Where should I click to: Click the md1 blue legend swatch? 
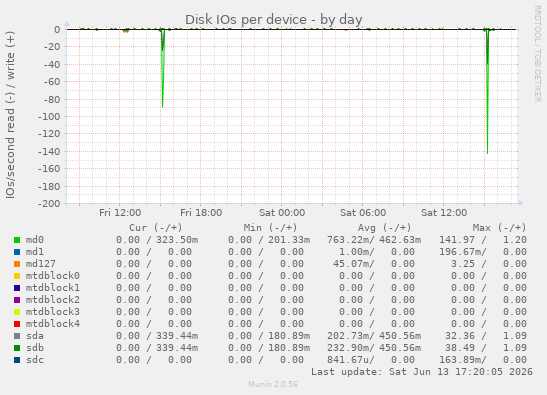coord(17,252)
